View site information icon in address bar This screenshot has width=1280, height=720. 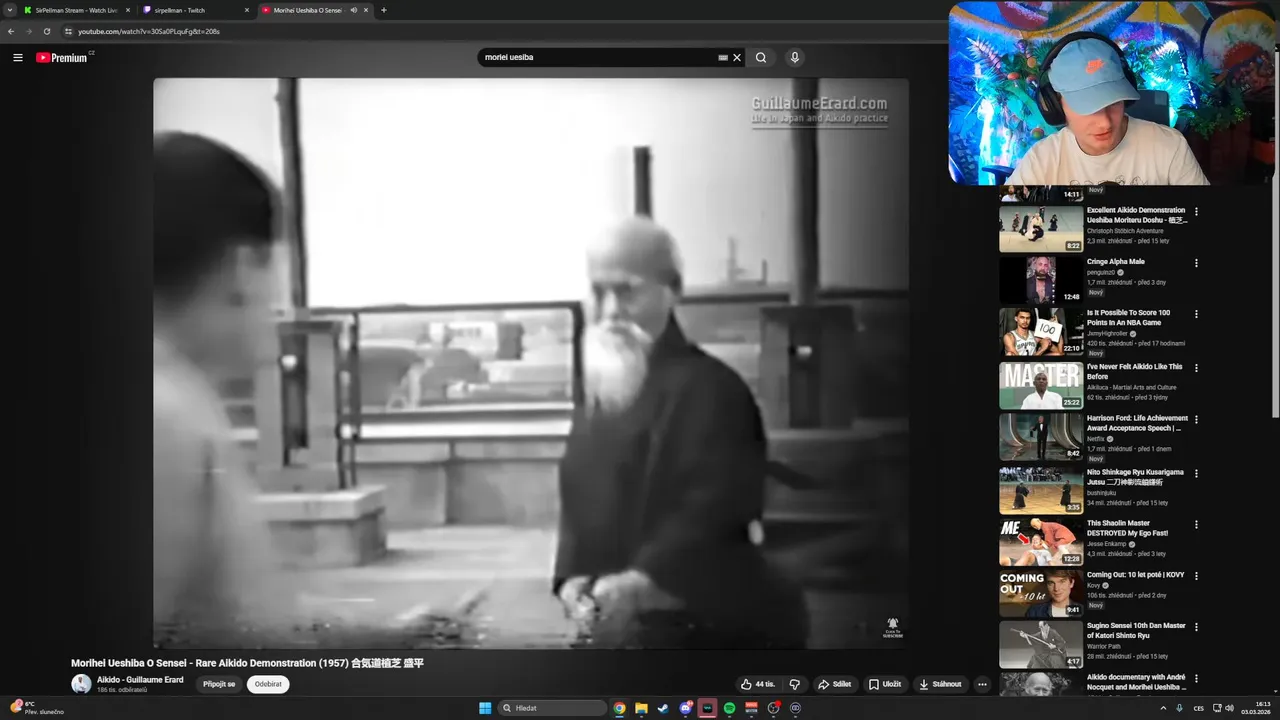pos(68,31)
